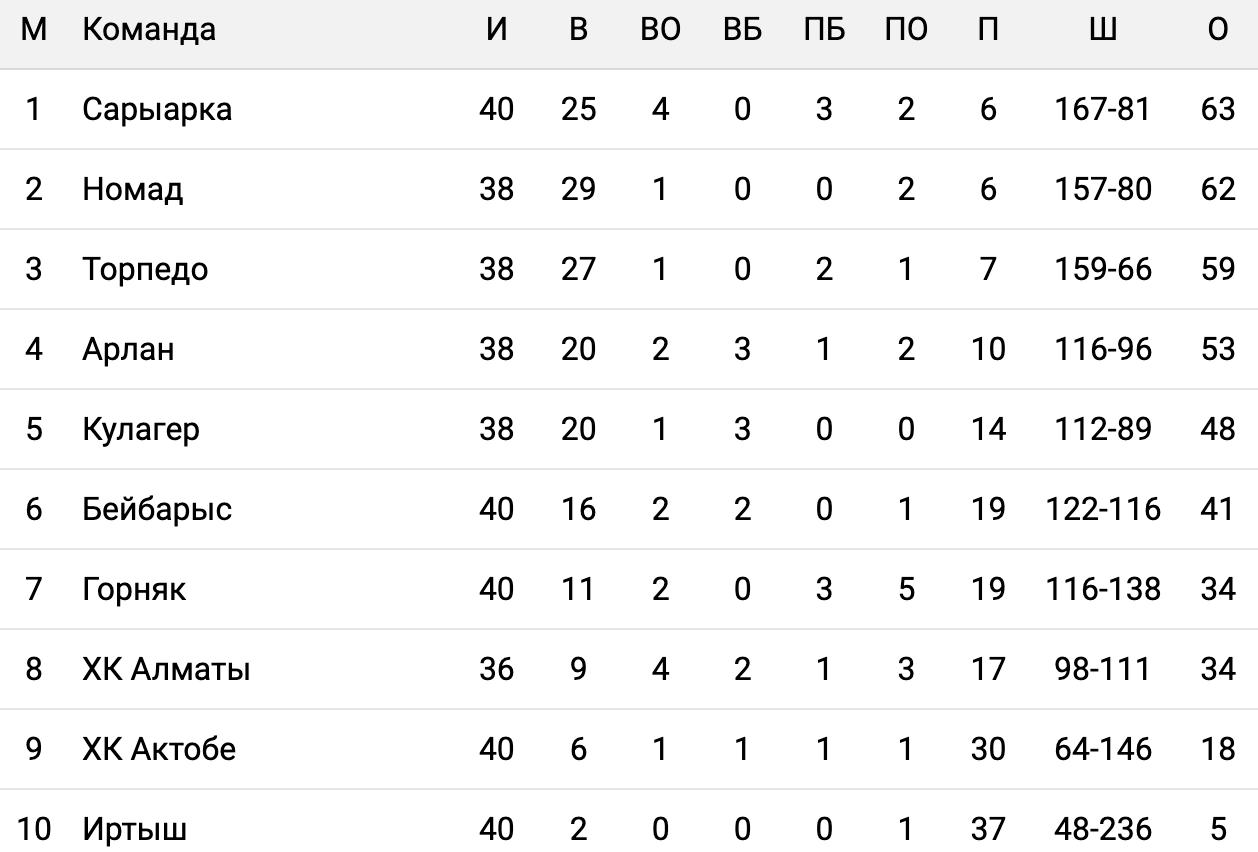Viewport: 1258px width, 852px height.
Task: Click the ПБ column header
Action: pyautogui.click(x=824, y=30)
